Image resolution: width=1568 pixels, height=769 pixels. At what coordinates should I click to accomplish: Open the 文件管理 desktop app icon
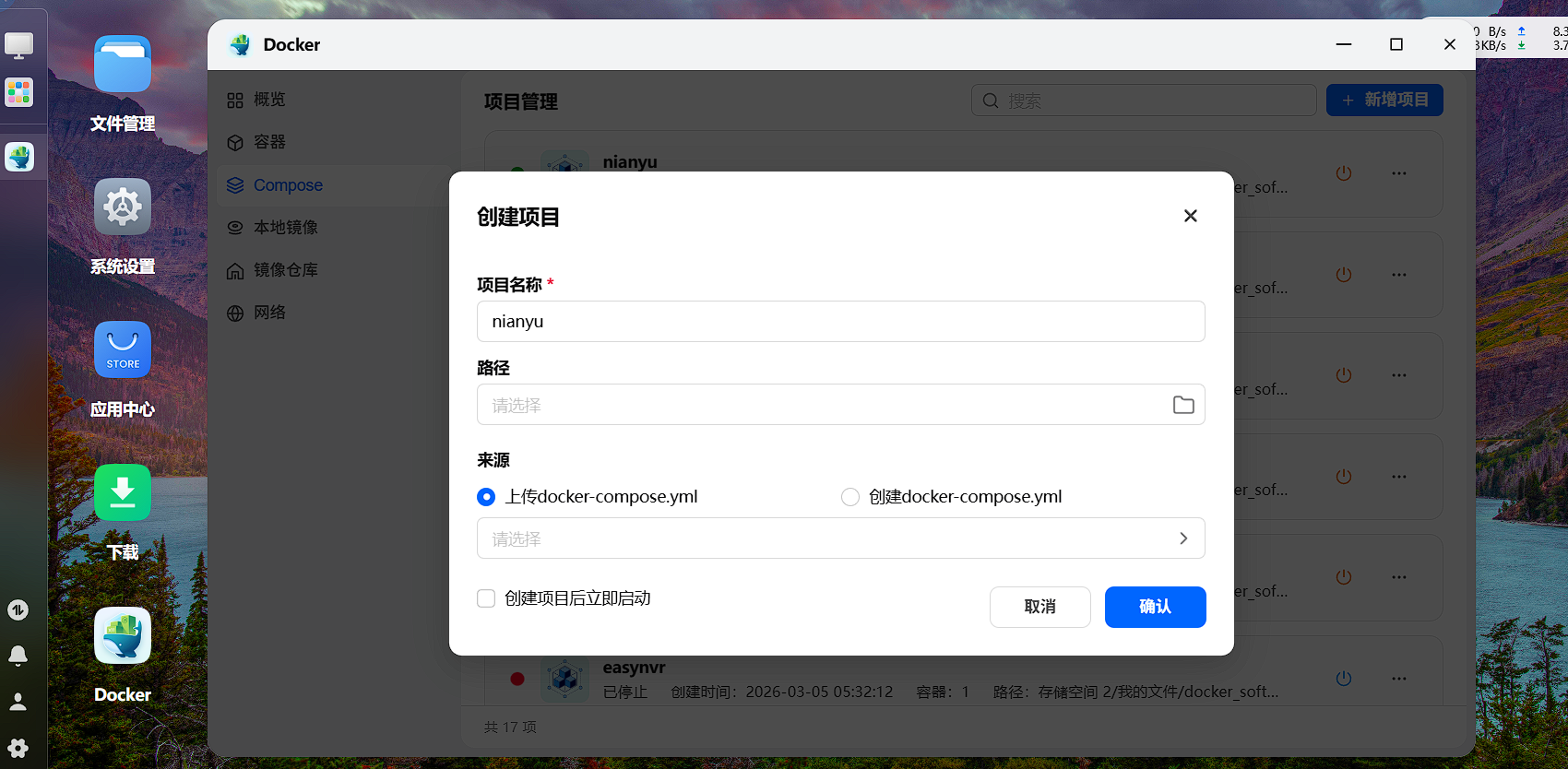click(x=123, y=65)
